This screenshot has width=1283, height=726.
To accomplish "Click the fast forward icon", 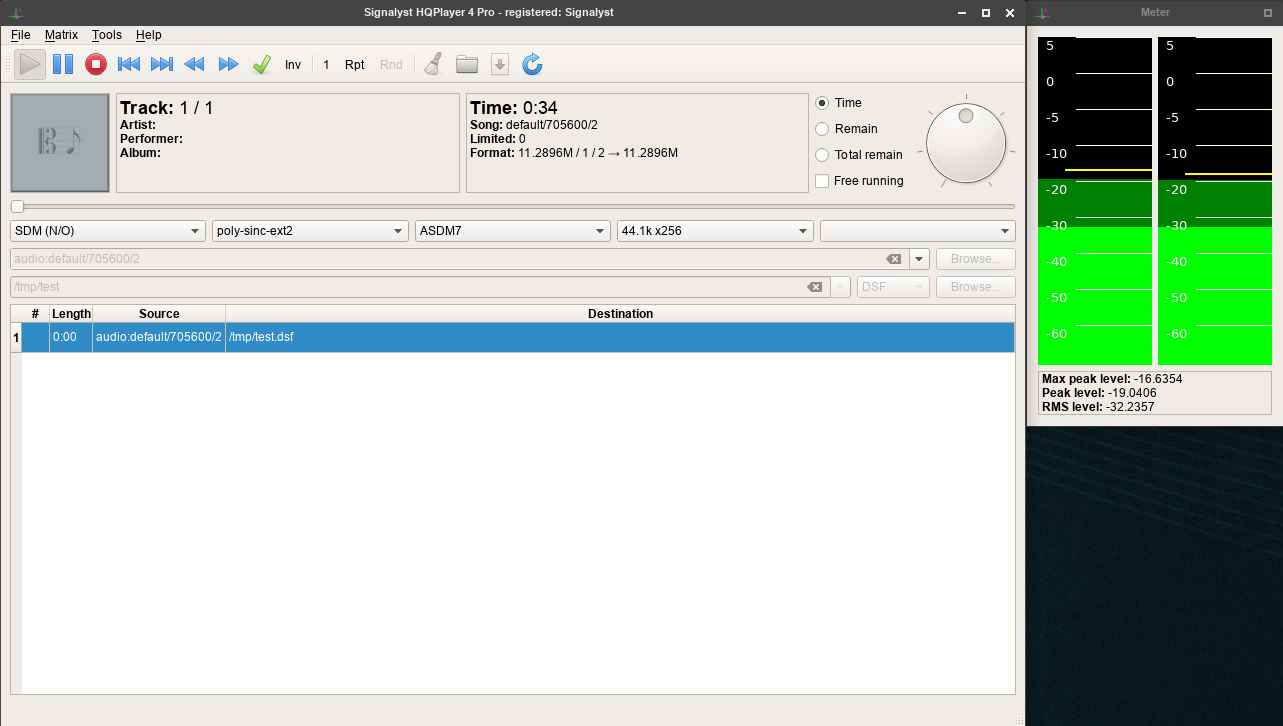I will coord(228,65).
